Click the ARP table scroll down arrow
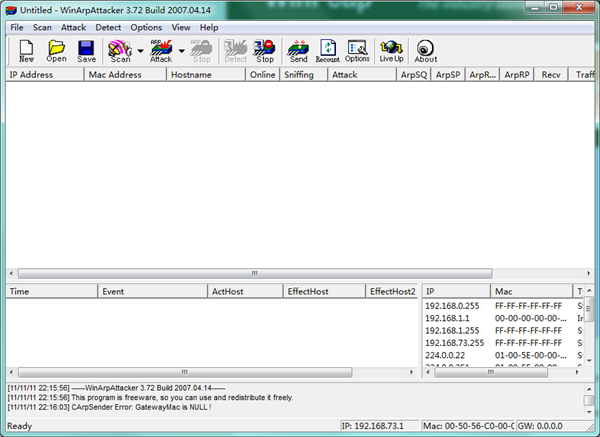The image size is (600, 437). click(589, 360)
